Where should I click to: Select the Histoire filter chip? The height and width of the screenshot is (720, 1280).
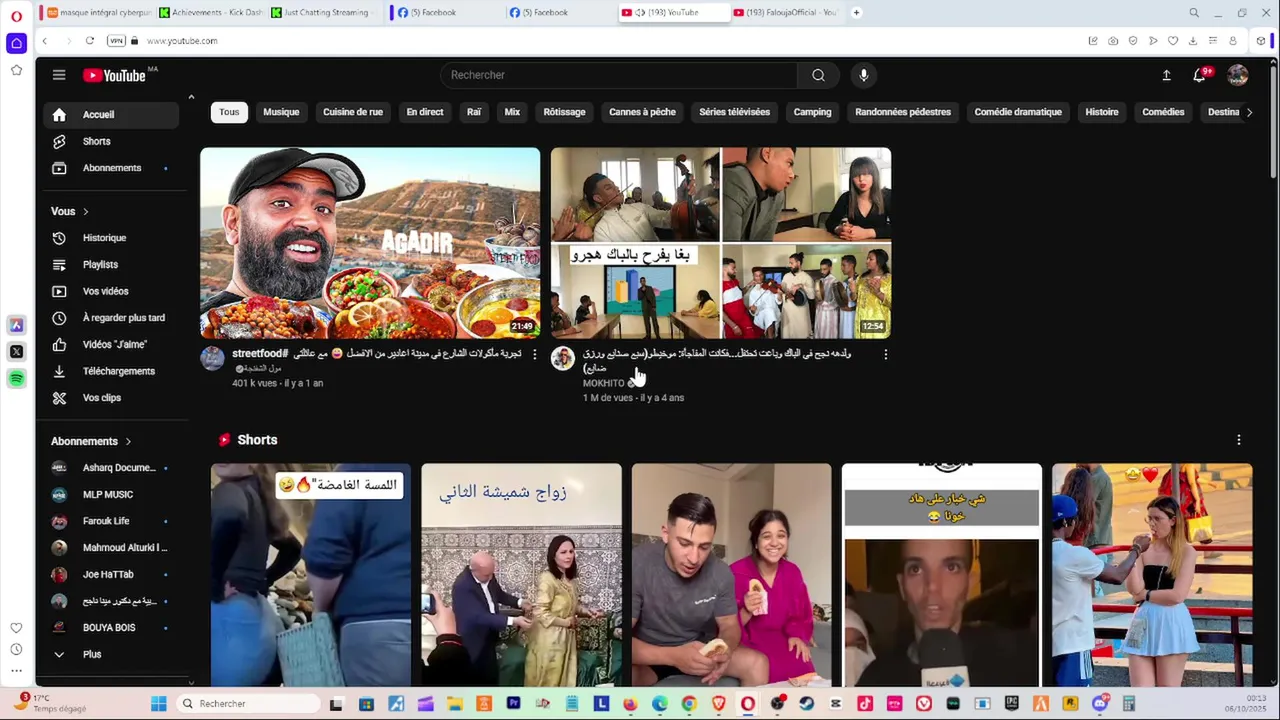point(1102,112)
